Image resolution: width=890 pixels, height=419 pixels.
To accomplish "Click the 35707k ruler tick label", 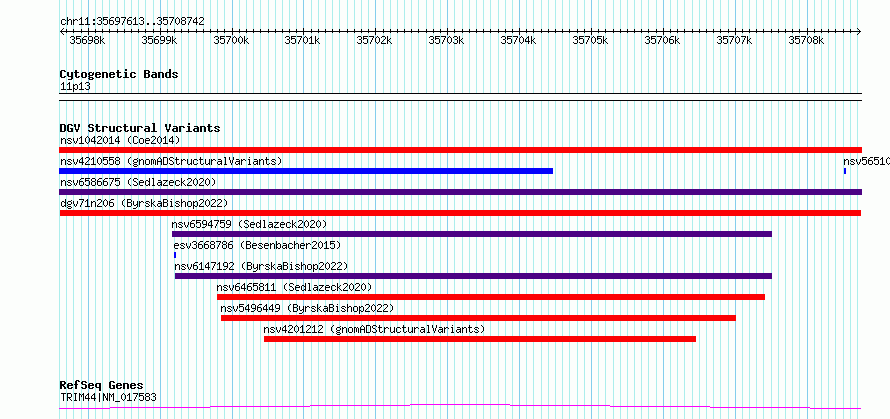I will (x=736, y=40).
